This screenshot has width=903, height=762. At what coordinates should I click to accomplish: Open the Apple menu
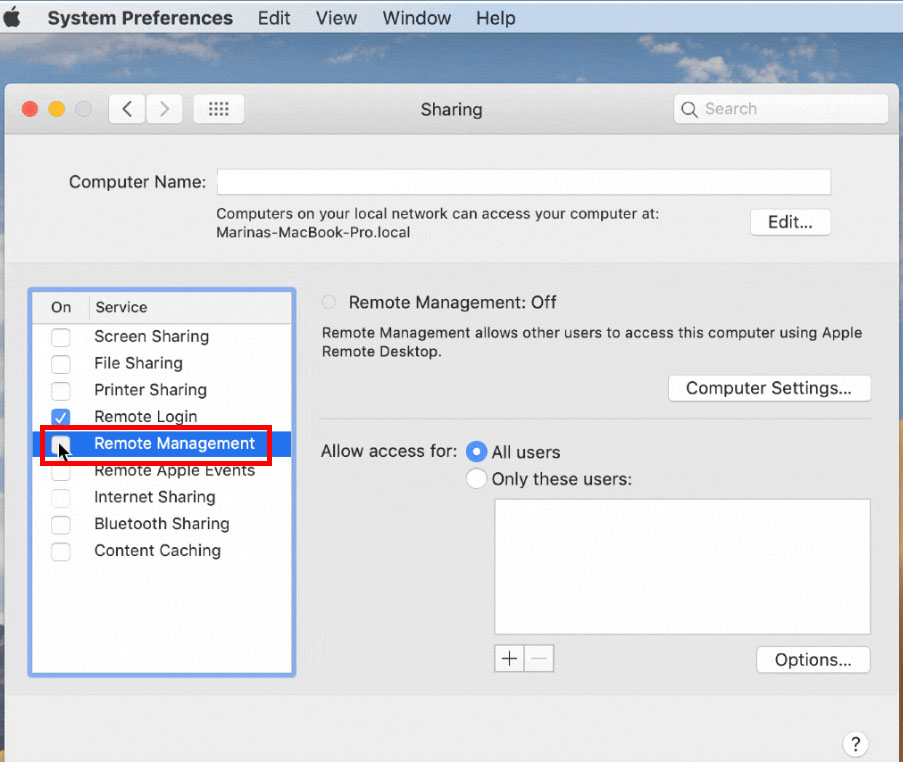[x=13, y=18]
